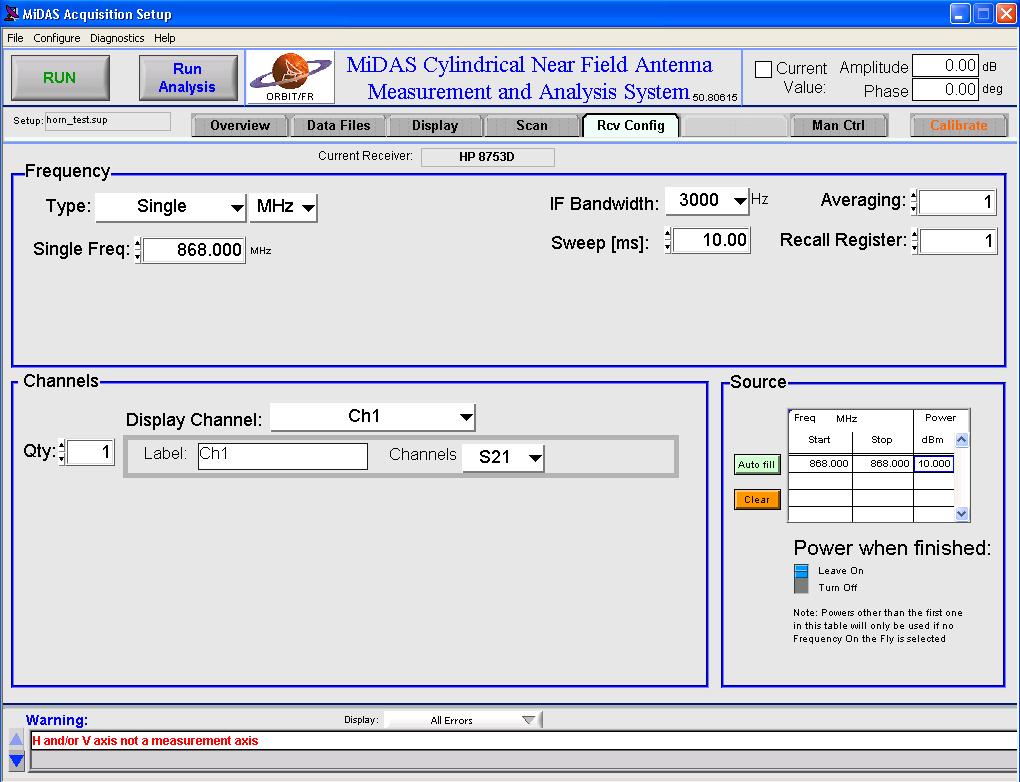Open the Configure menu
Viewport: 1020px width, 782px height.
pos(57,38)
